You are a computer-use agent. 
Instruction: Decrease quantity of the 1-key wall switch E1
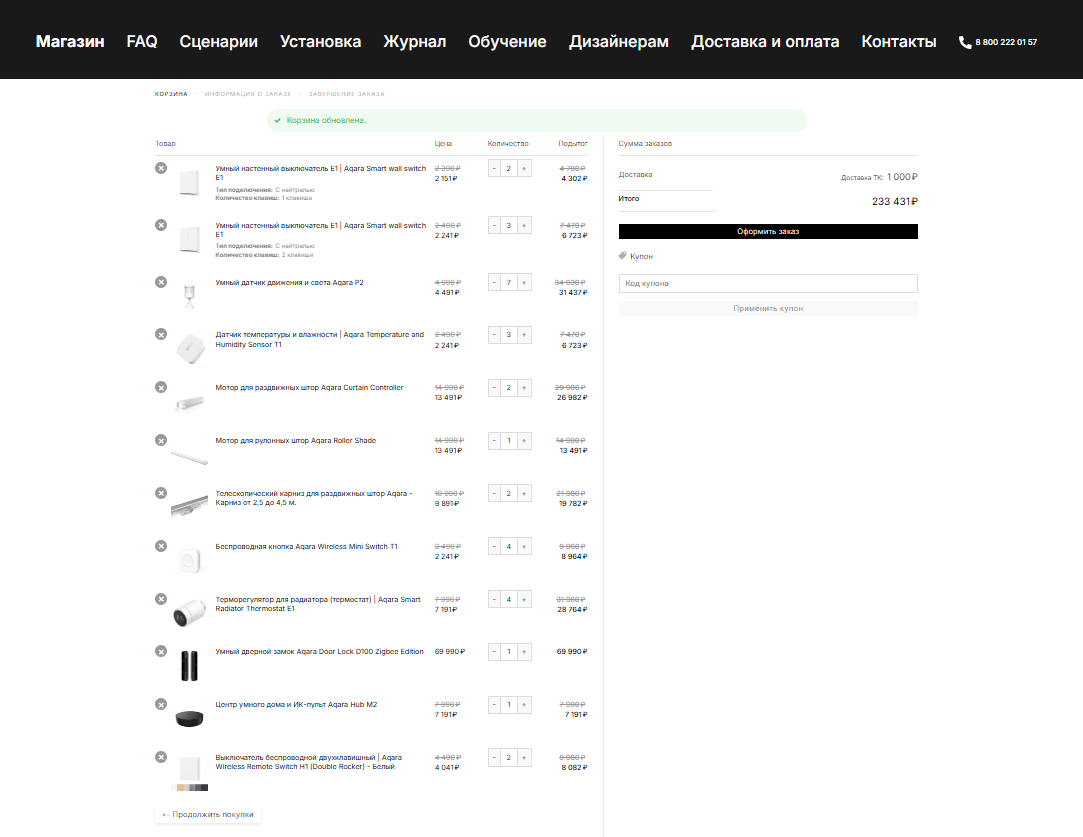pyautogui.click(x=495, y=169)
